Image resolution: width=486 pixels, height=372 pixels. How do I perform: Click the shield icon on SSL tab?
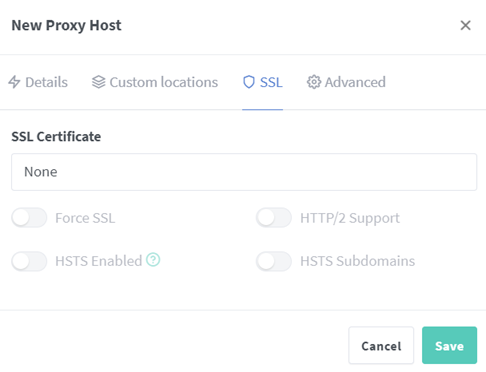(249, 82)
